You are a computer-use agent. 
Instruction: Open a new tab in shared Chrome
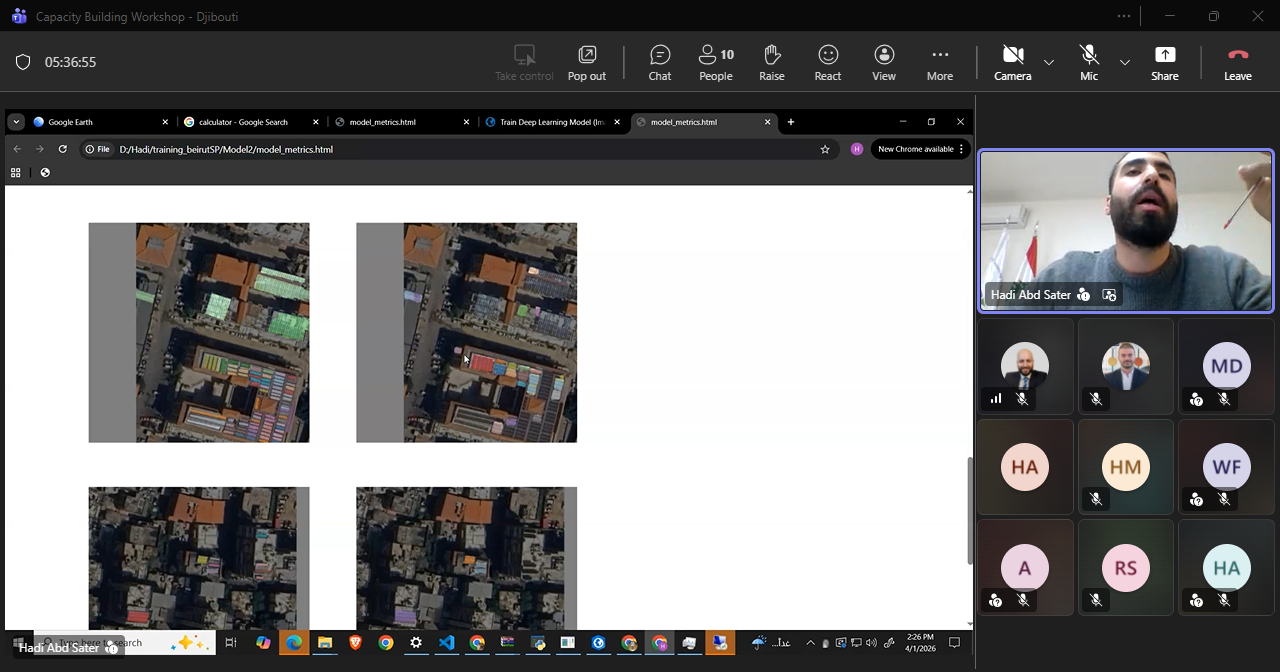pos(791,122)
